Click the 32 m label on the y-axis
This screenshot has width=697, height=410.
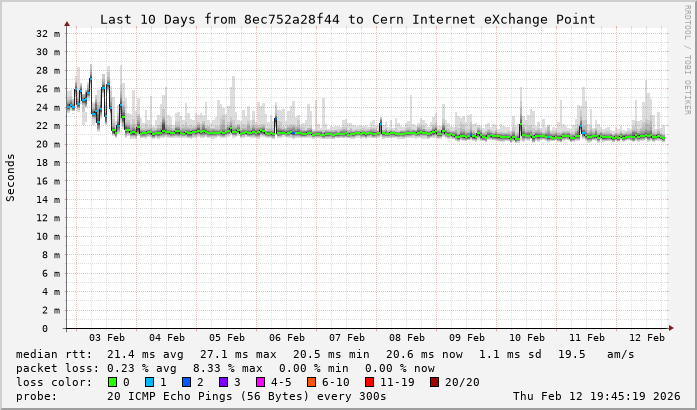[49, 33]
